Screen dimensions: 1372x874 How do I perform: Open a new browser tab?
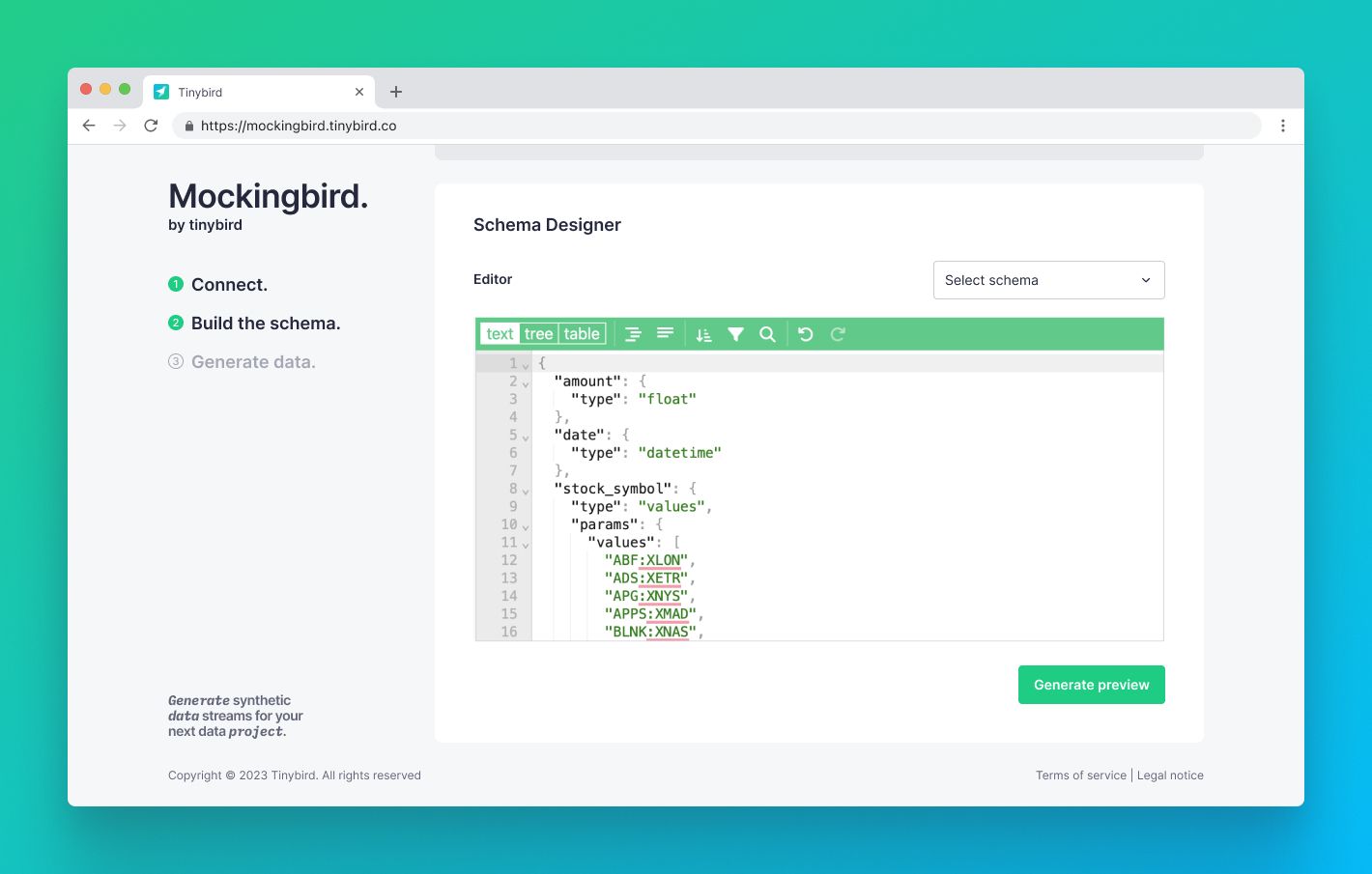(x=396, y=92)
